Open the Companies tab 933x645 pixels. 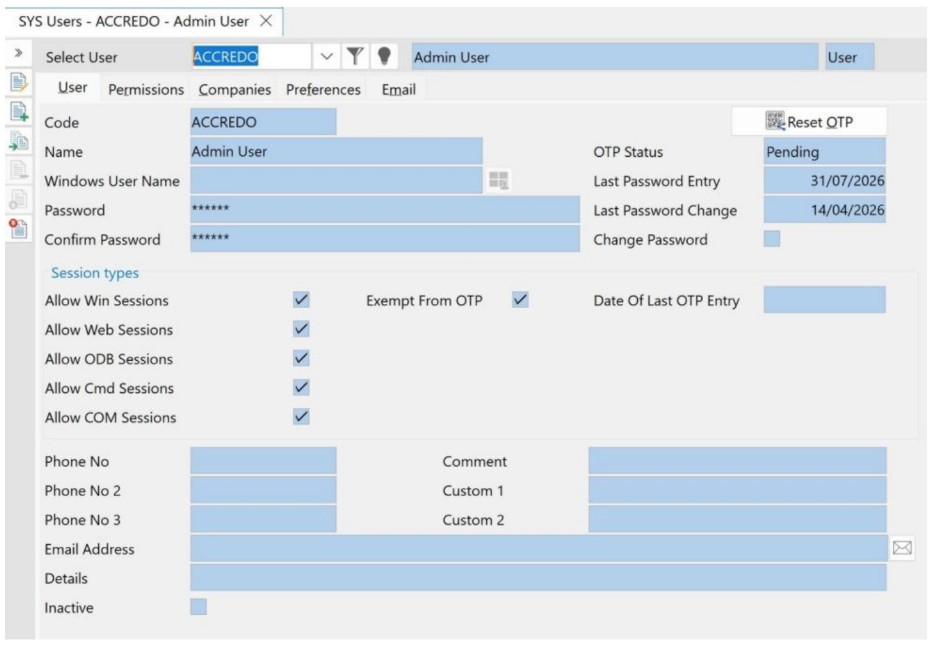click(234, 89)
